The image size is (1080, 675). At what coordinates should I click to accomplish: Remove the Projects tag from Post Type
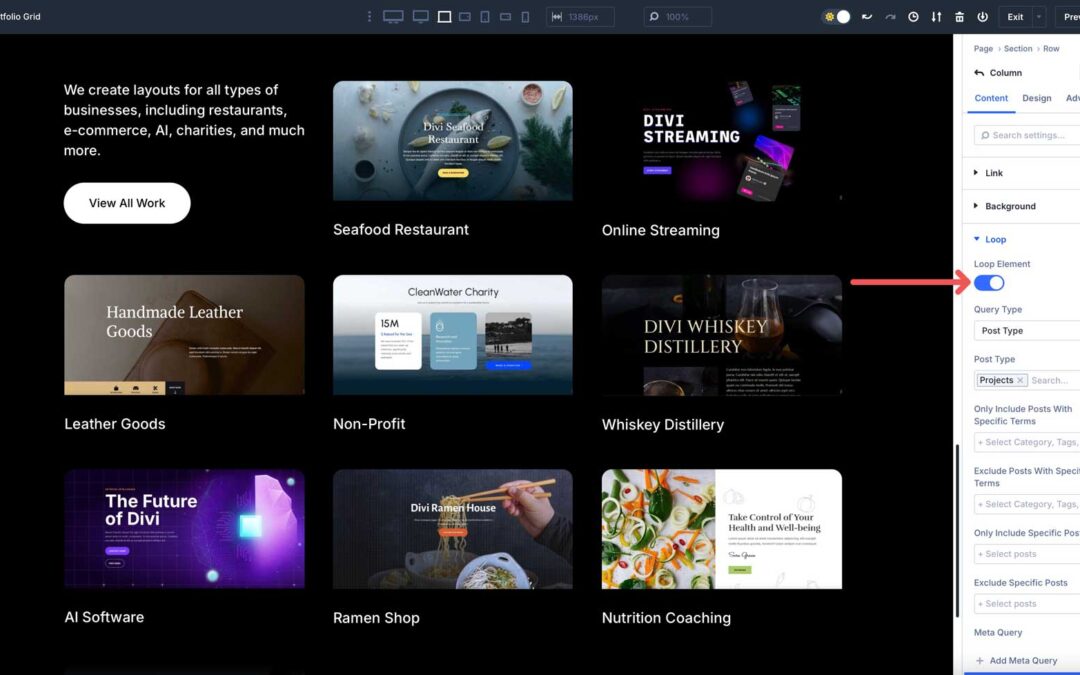(x=1020, y=380)
